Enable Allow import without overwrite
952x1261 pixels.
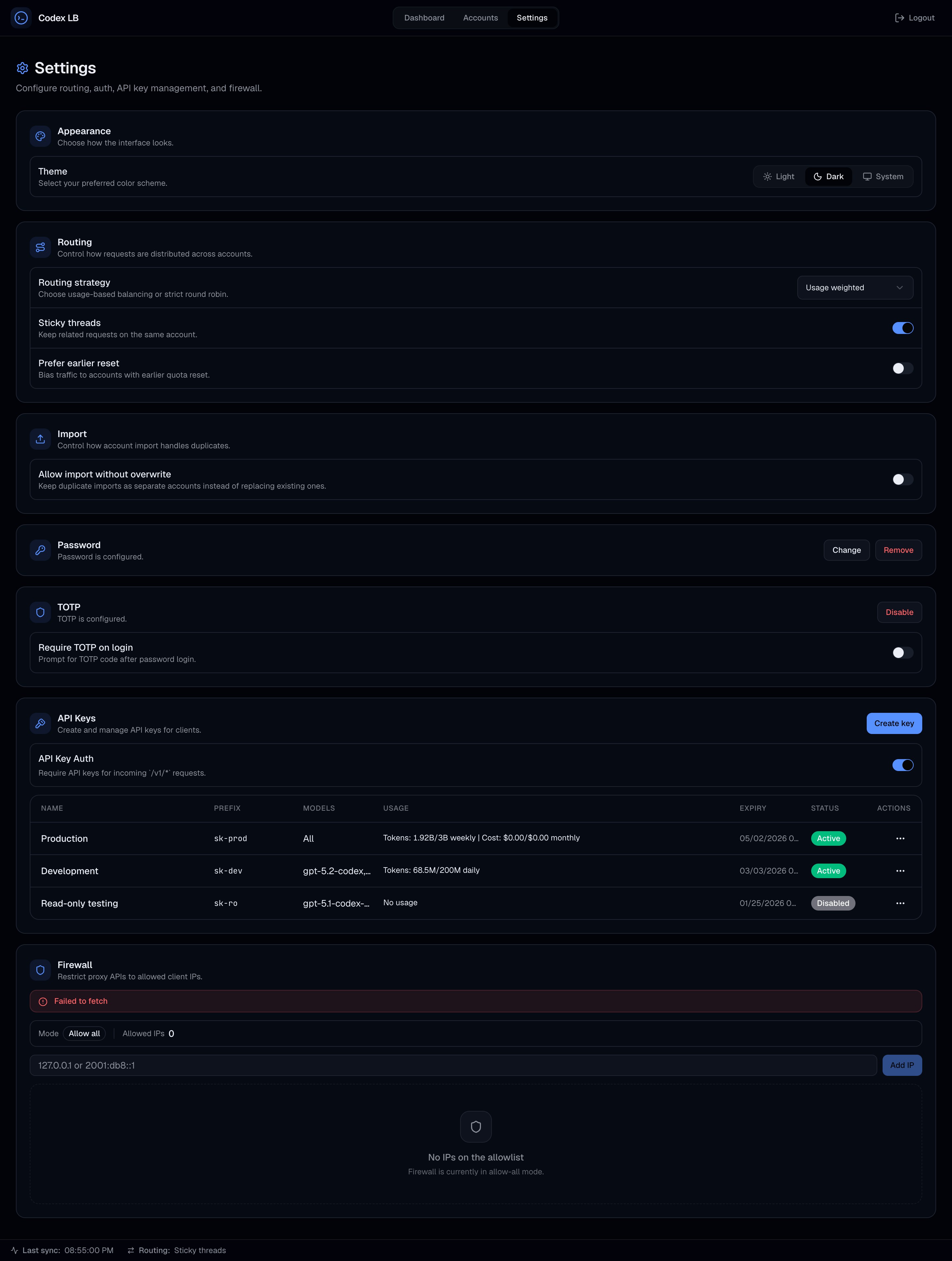coord(902,479)
